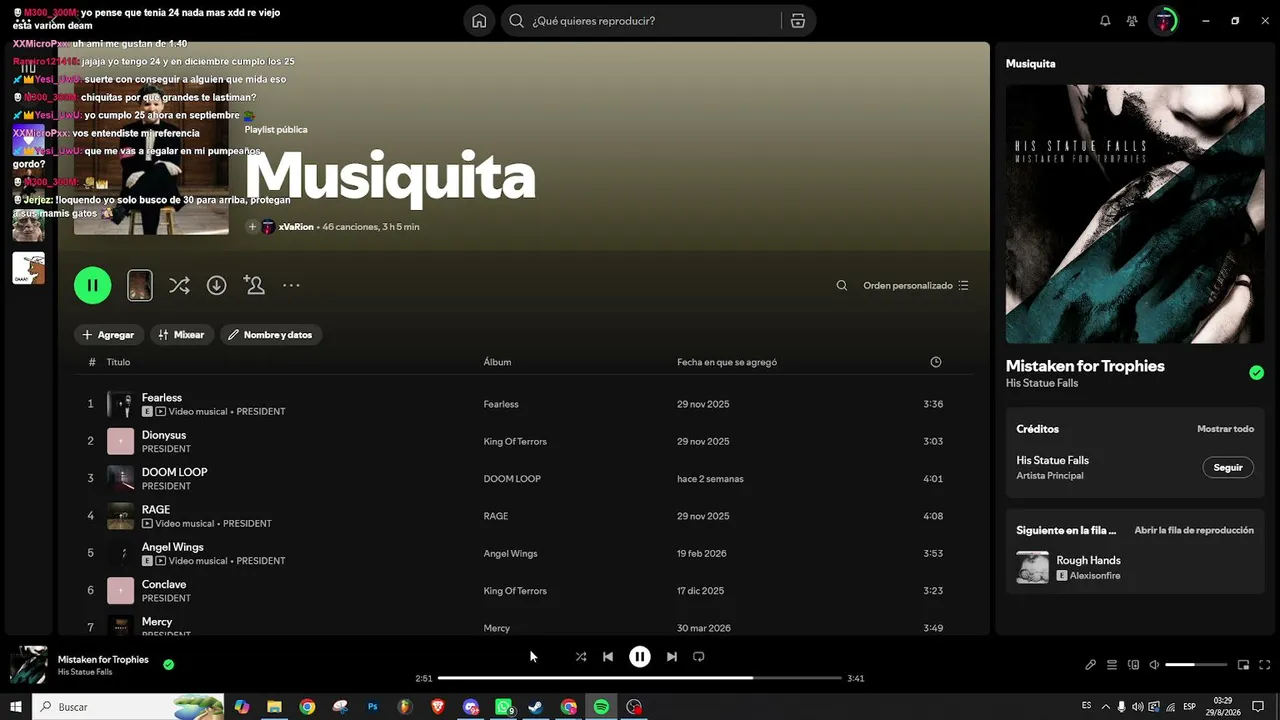Open the miniplayer
1280x720 pixels.
coord(1243,665)
